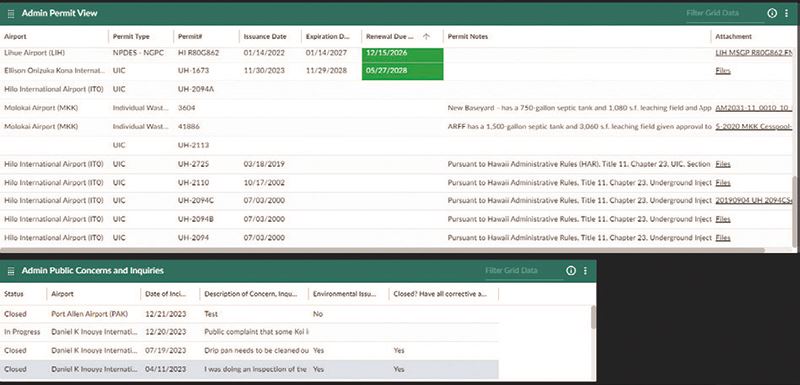This screenshot has height=385, width=800.
Task: Click the Public Concerns vertical scrollbar
Action: coord(593,317)
